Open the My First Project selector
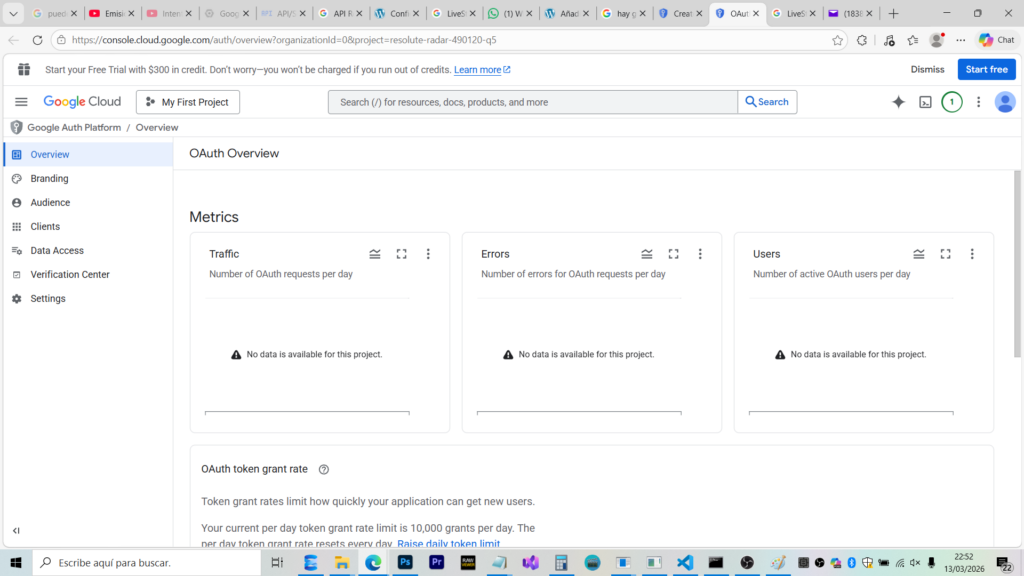This screenshot has width=1024, height=576. (188, 102)
